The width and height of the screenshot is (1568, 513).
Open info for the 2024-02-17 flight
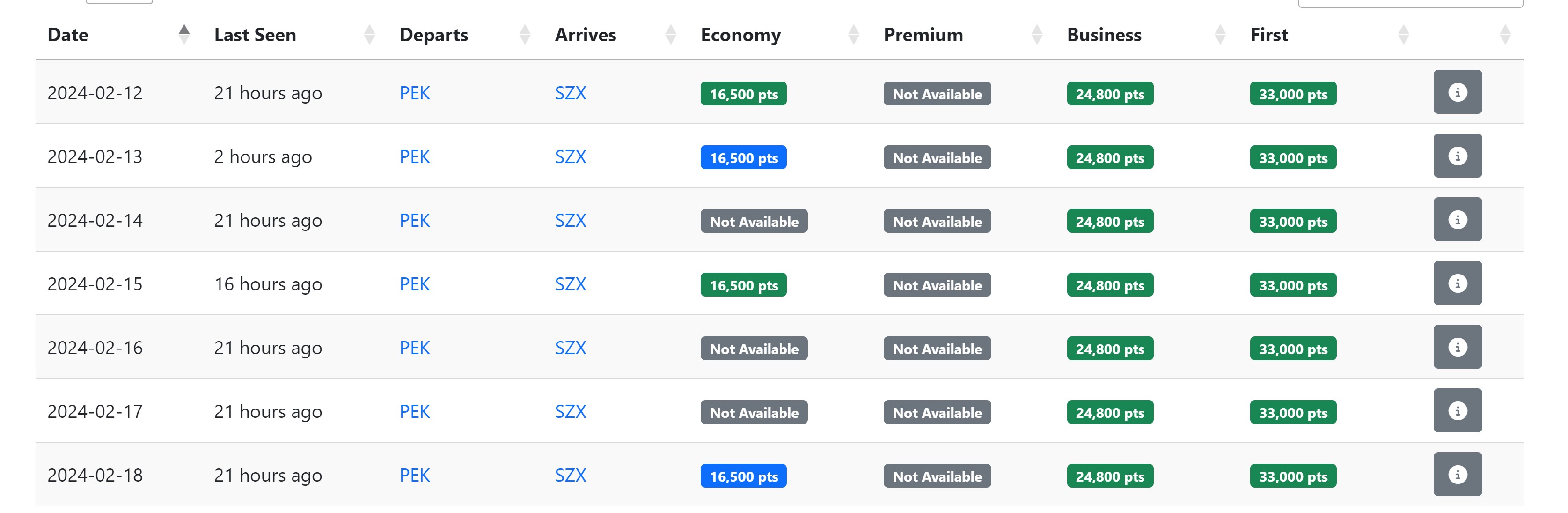click(x=1457, y=411)
